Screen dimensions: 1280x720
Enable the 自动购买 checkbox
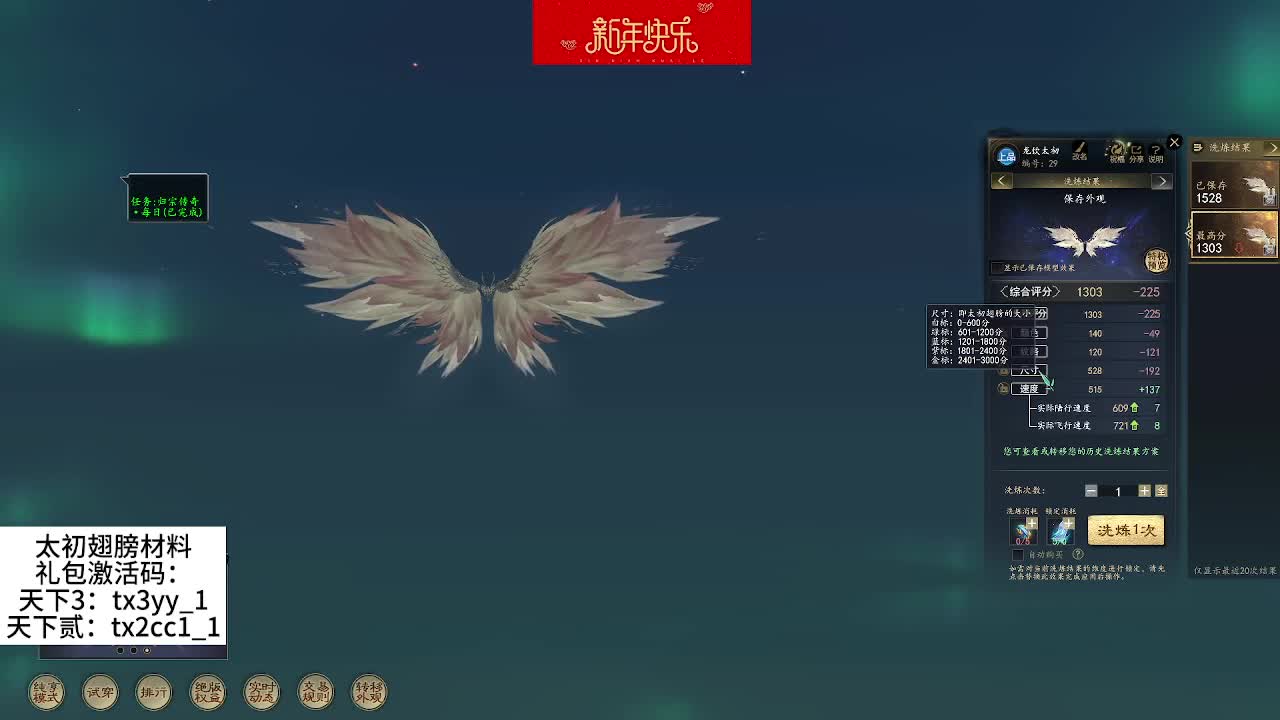click(x=1018, y=554)
